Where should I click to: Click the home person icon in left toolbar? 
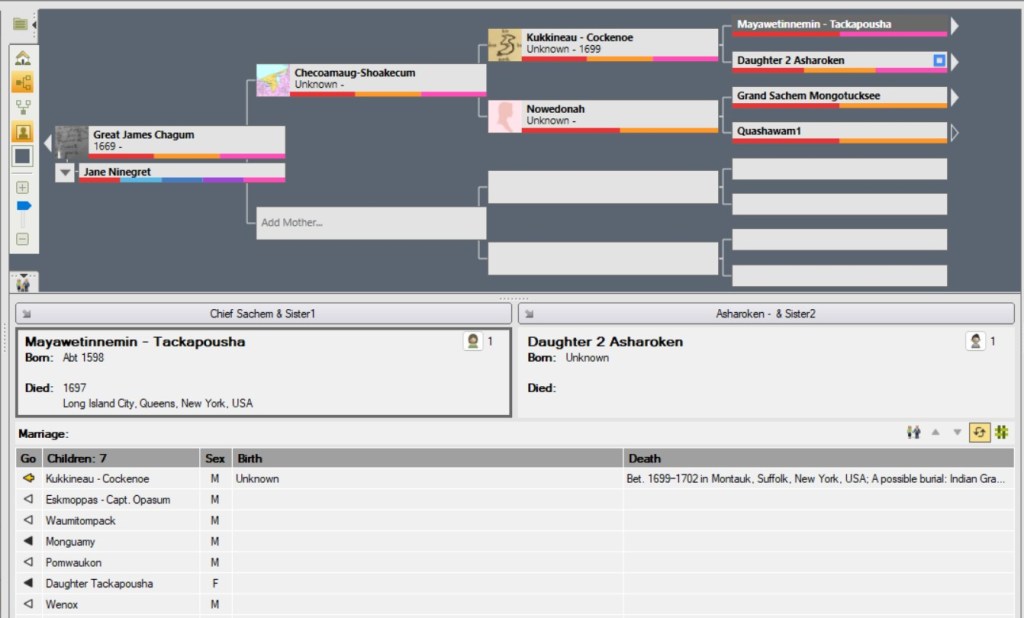(23, 59)
